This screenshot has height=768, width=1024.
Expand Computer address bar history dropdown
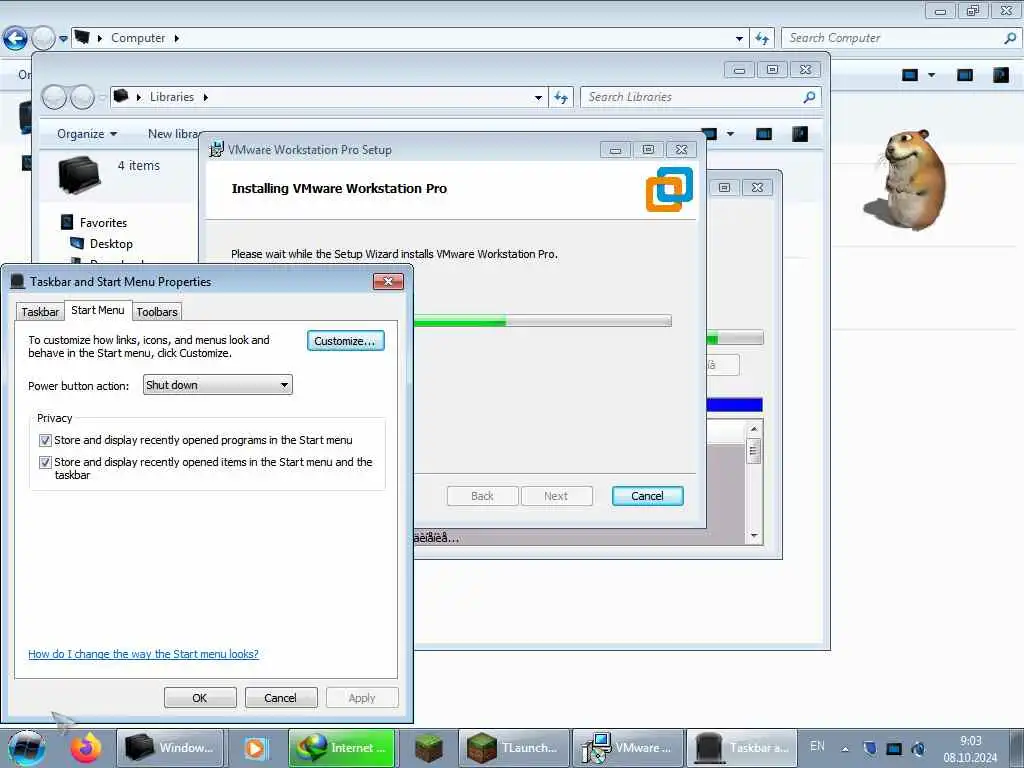click(739, 39)
